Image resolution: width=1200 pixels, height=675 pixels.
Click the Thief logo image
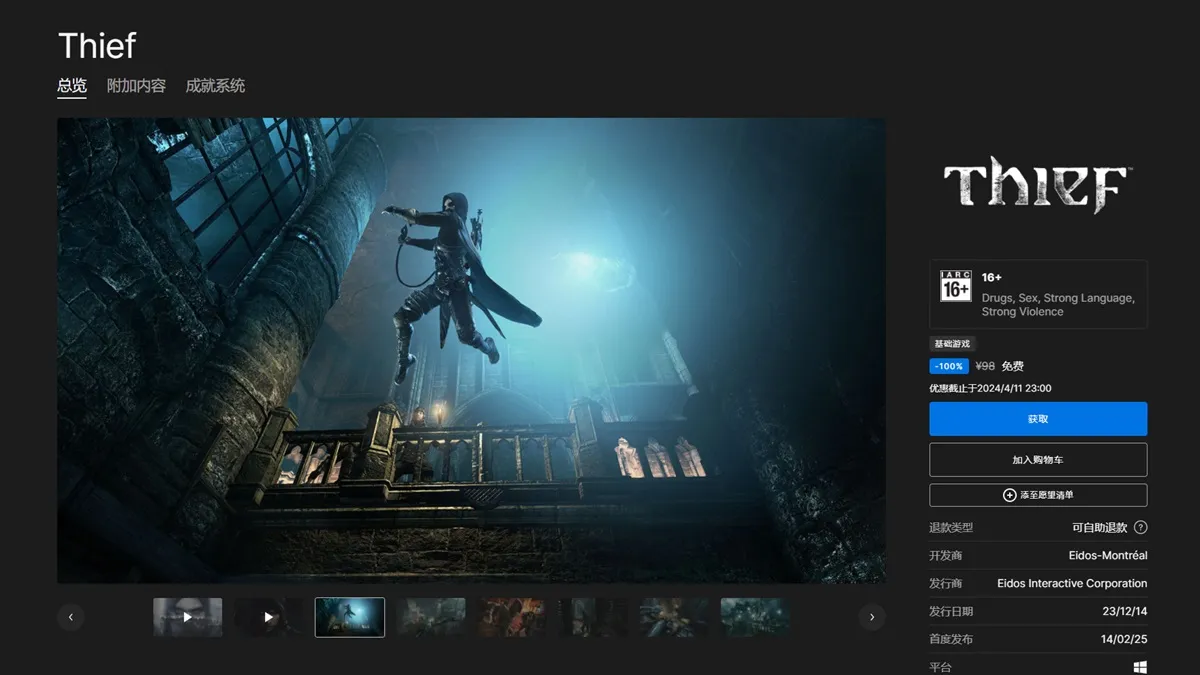pyautogui.click(x=1038, y=184)
